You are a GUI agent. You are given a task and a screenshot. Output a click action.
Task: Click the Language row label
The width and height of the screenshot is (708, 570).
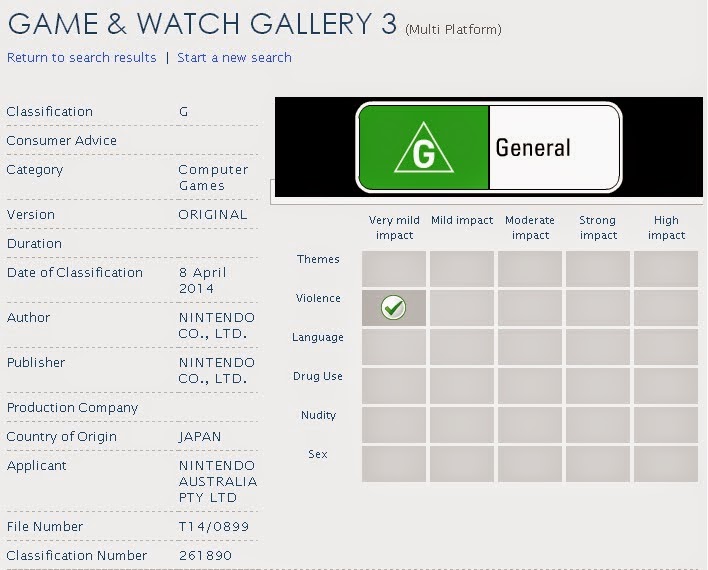click(x=318, y=337)
